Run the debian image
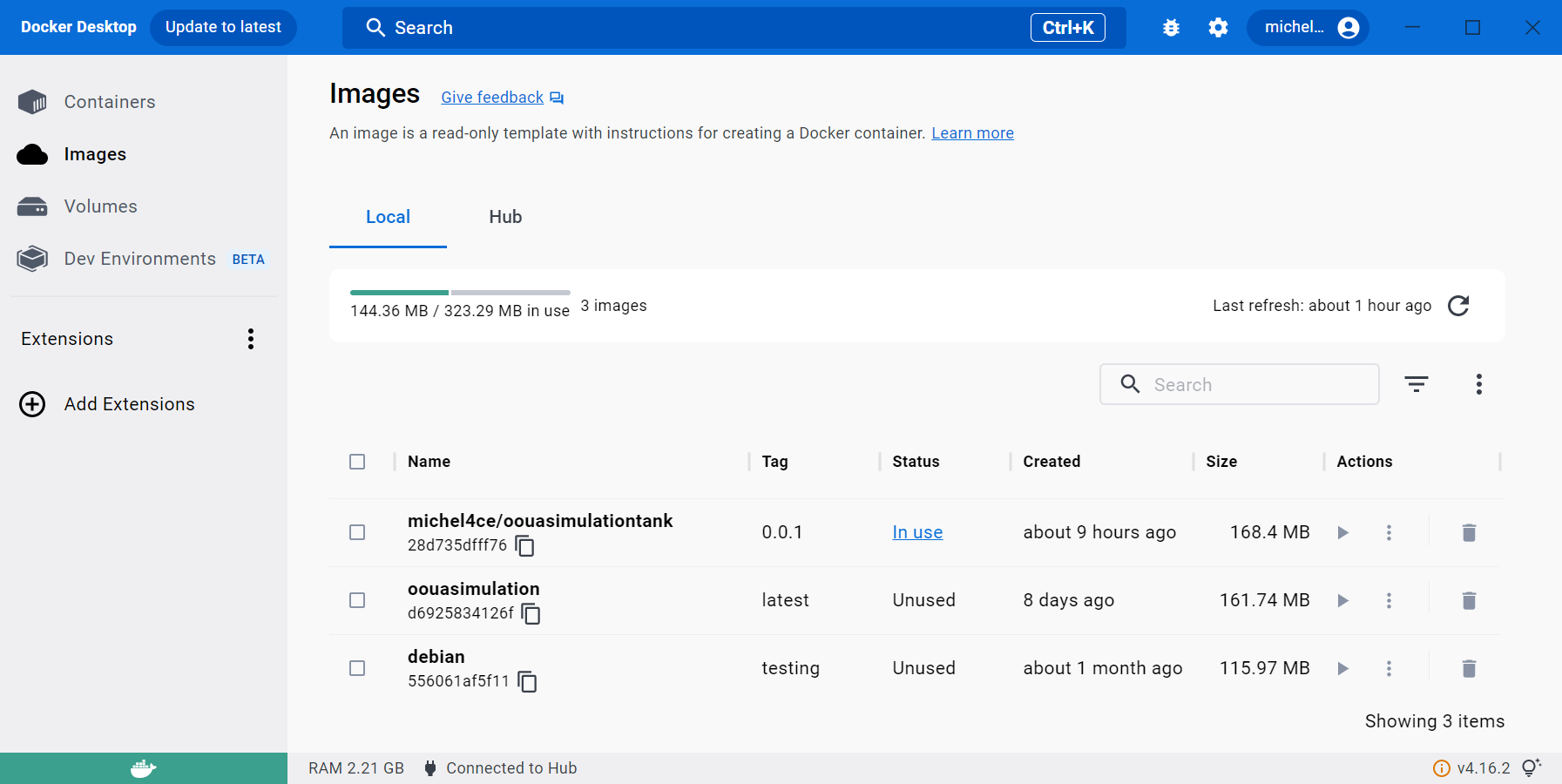The height and width of the screenshot is (784, 1562). pos(1342,668)
